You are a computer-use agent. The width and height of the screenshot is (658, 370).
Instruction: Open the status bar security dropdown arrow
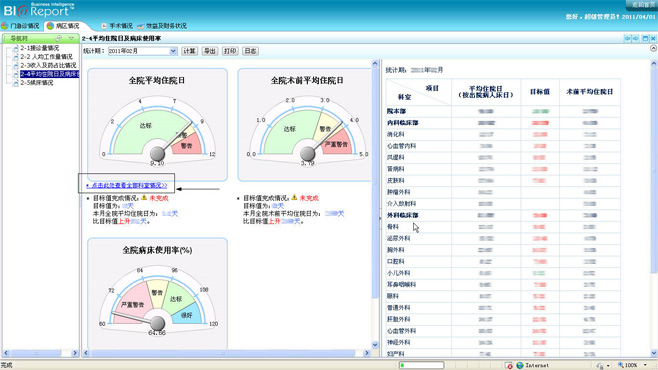coord(608,366)
